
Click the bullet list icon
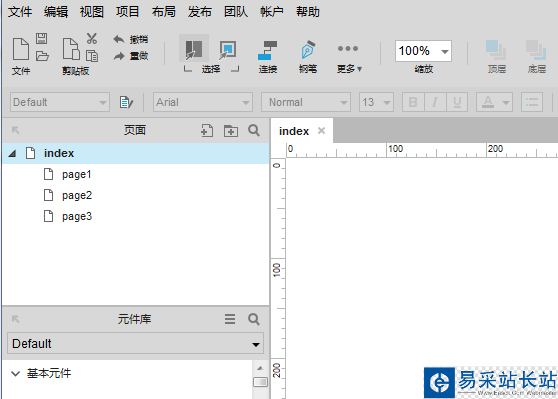click(x=532, y=103)
